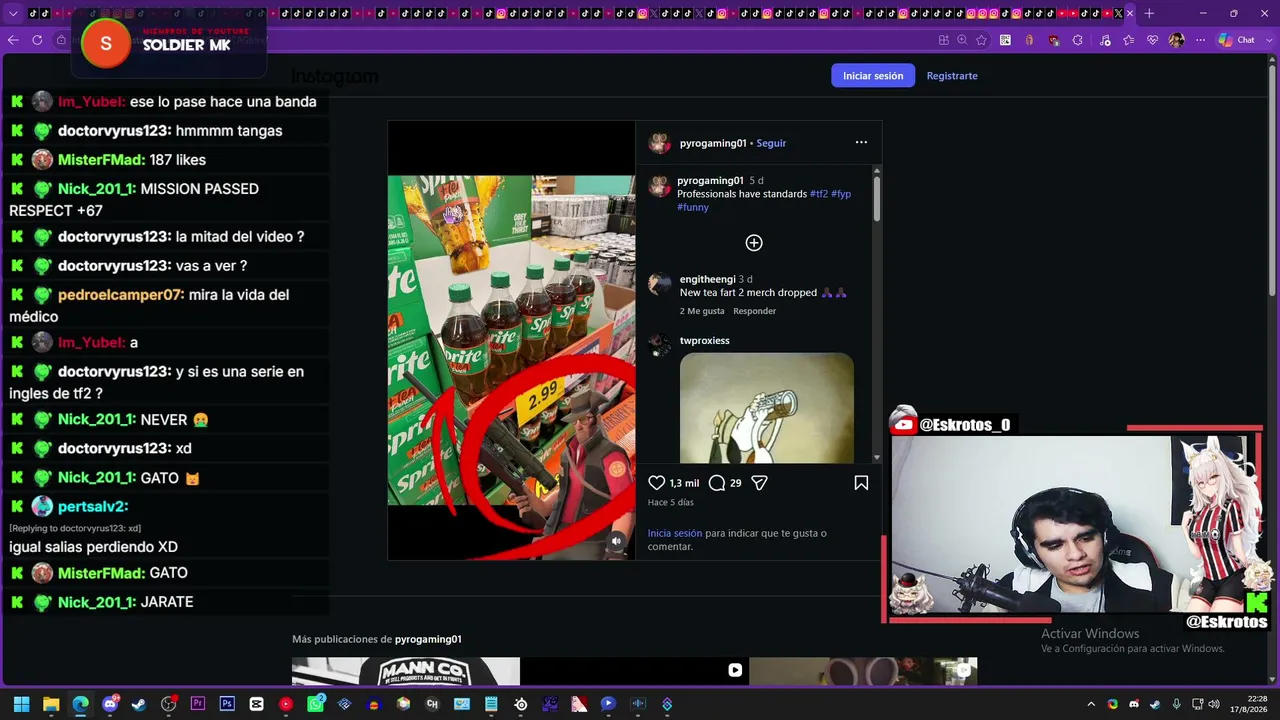Like the pyrogaming01 post with the heart icon

pyautogui.click(x=657, y=483)
